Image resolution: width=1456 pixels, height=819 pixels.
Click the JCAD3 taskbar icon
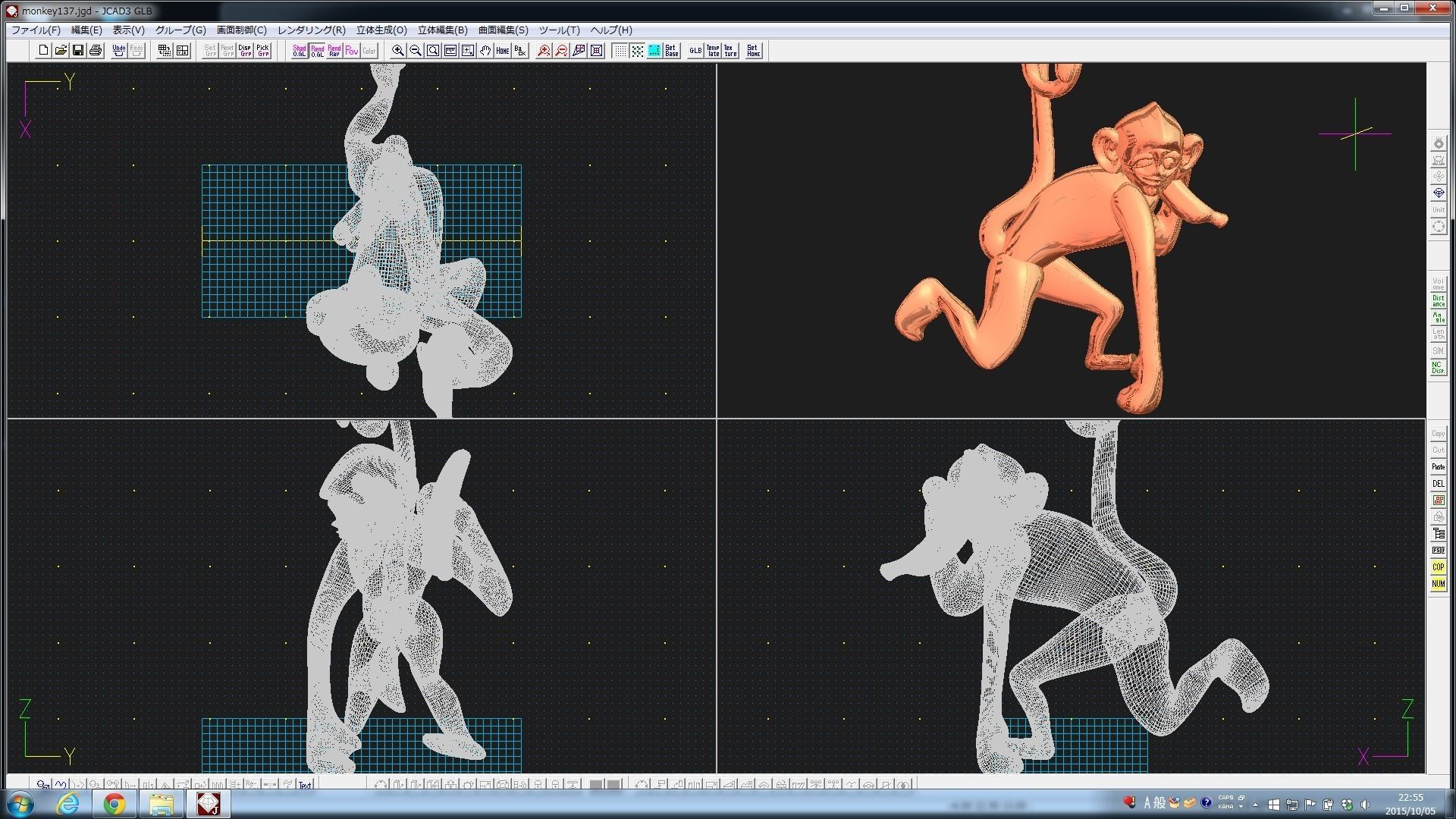pos(208,804)
